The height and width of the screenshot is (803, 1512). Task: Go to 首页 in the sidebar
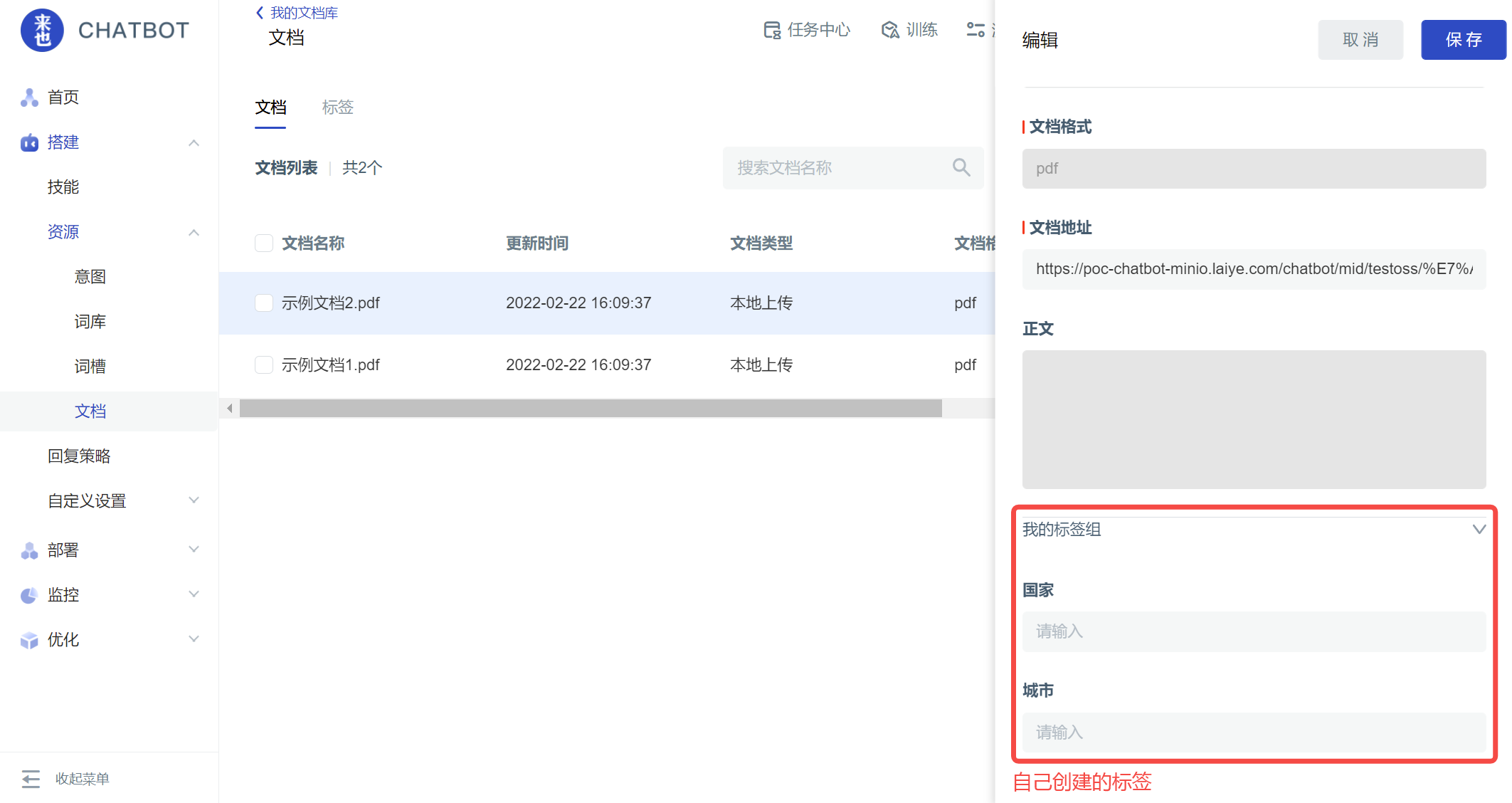coord(63,98)
